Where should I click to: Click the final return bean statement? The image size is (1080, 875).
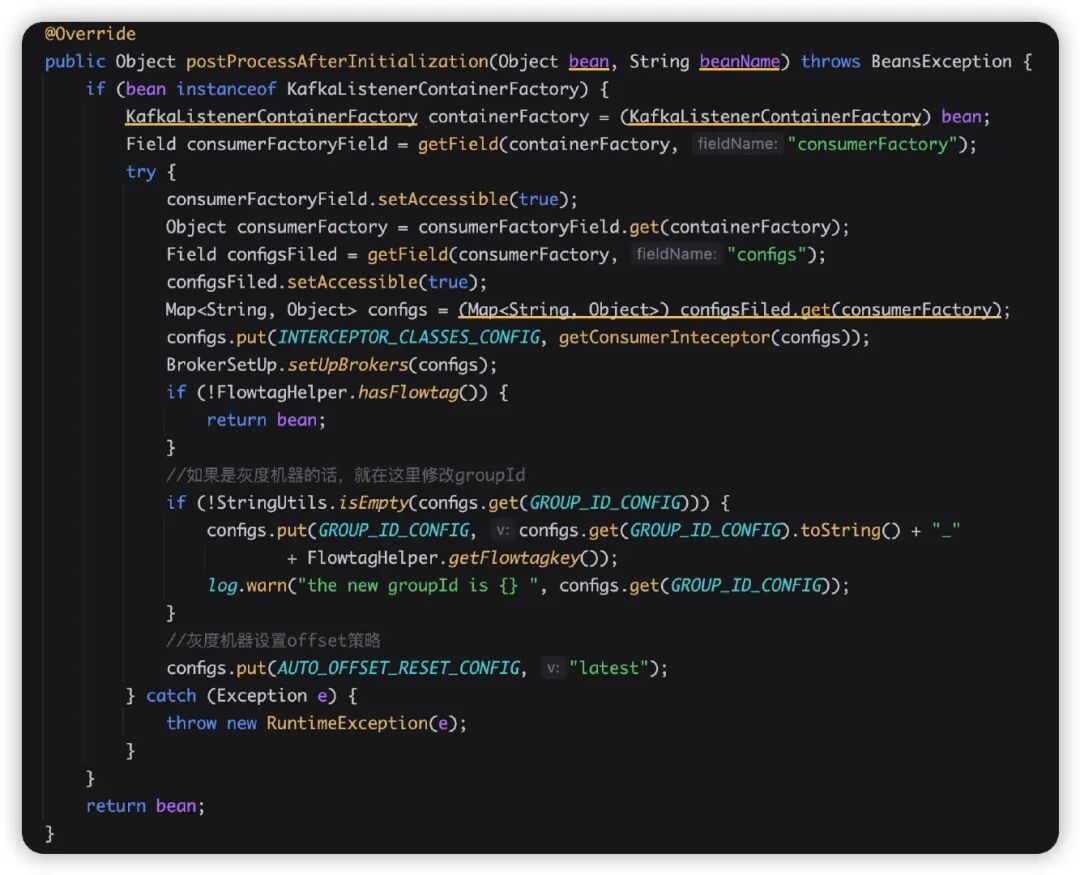click(x=145, y=805)
